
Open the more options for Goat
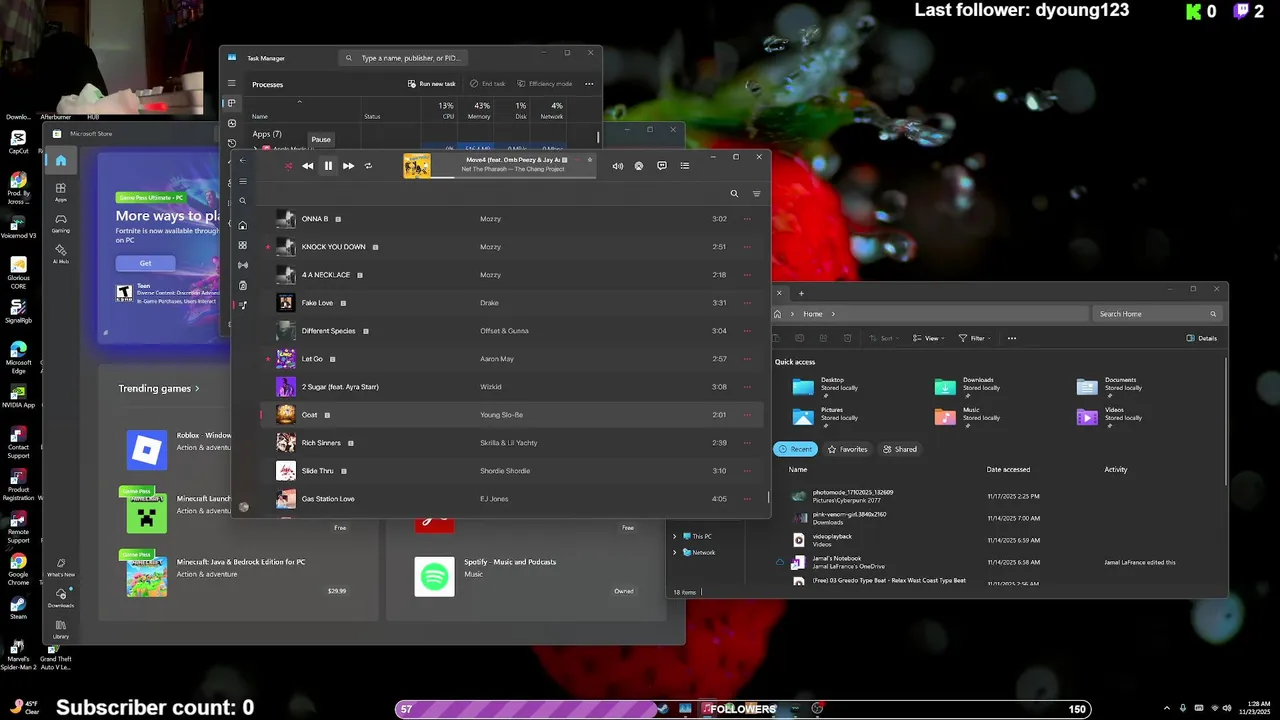747,415
